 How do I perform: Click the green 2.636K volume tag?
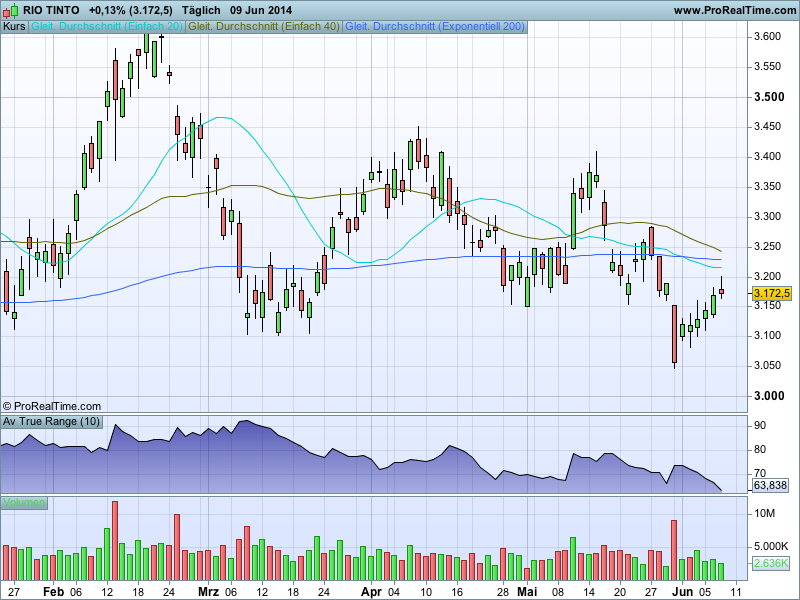(771, 563)
